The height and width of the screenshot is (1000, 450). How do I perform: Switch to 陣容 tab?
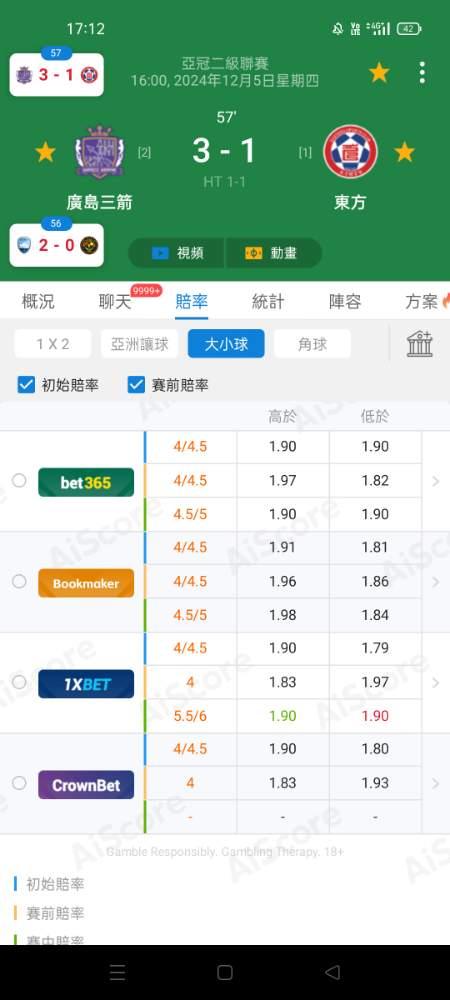345,302
